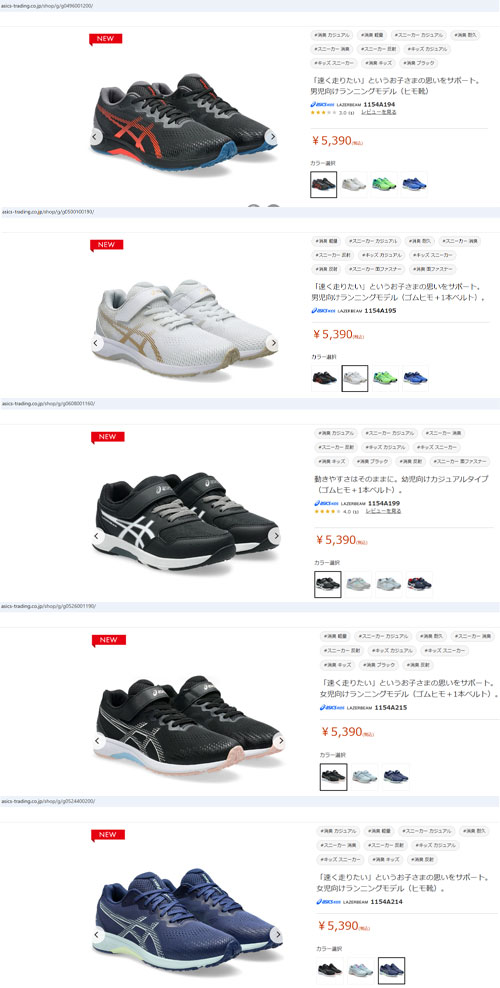500x988 pixels.
Task: Choose black color thumbnail for 1154A214
Action: tap(329, 970)
